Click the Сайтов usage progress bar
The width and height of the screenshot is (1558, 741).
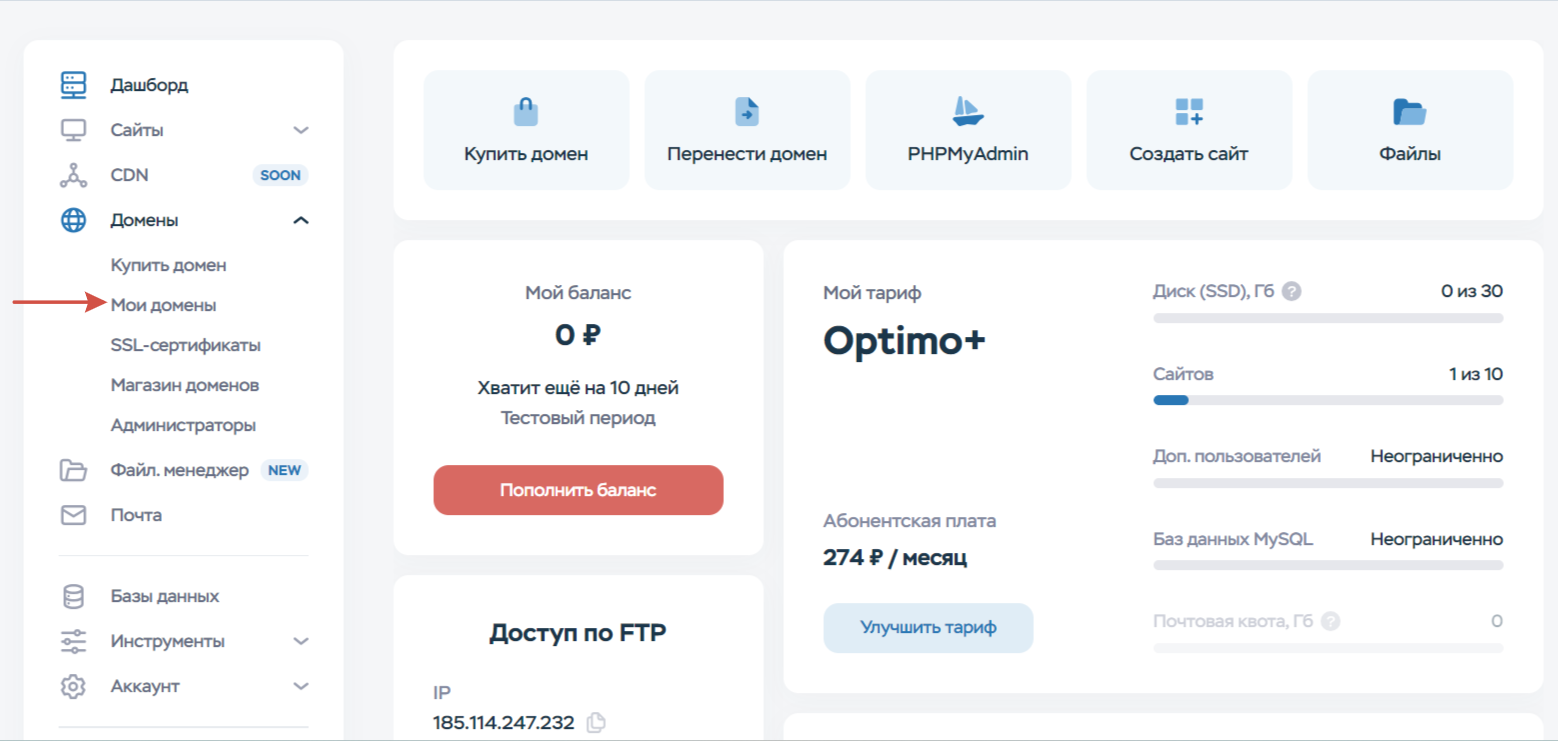pyautogui.click(x=1328, y=400)
